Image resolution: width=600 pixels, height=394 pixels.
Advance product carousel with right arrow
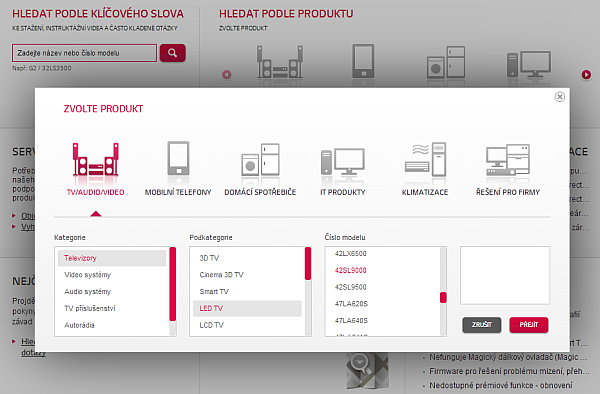click(x=586, y=75)
